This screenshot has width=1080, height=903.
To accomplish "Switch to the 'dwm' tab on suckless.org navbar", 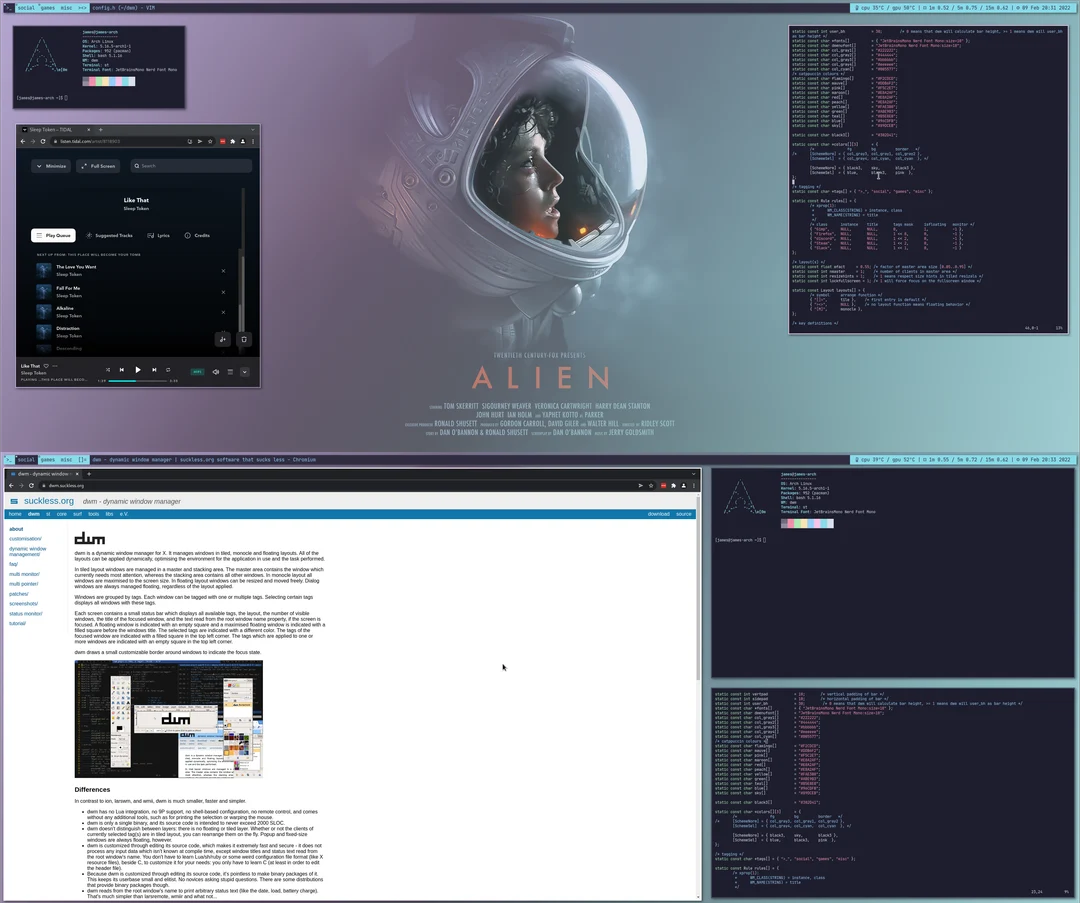I will 33,513.
